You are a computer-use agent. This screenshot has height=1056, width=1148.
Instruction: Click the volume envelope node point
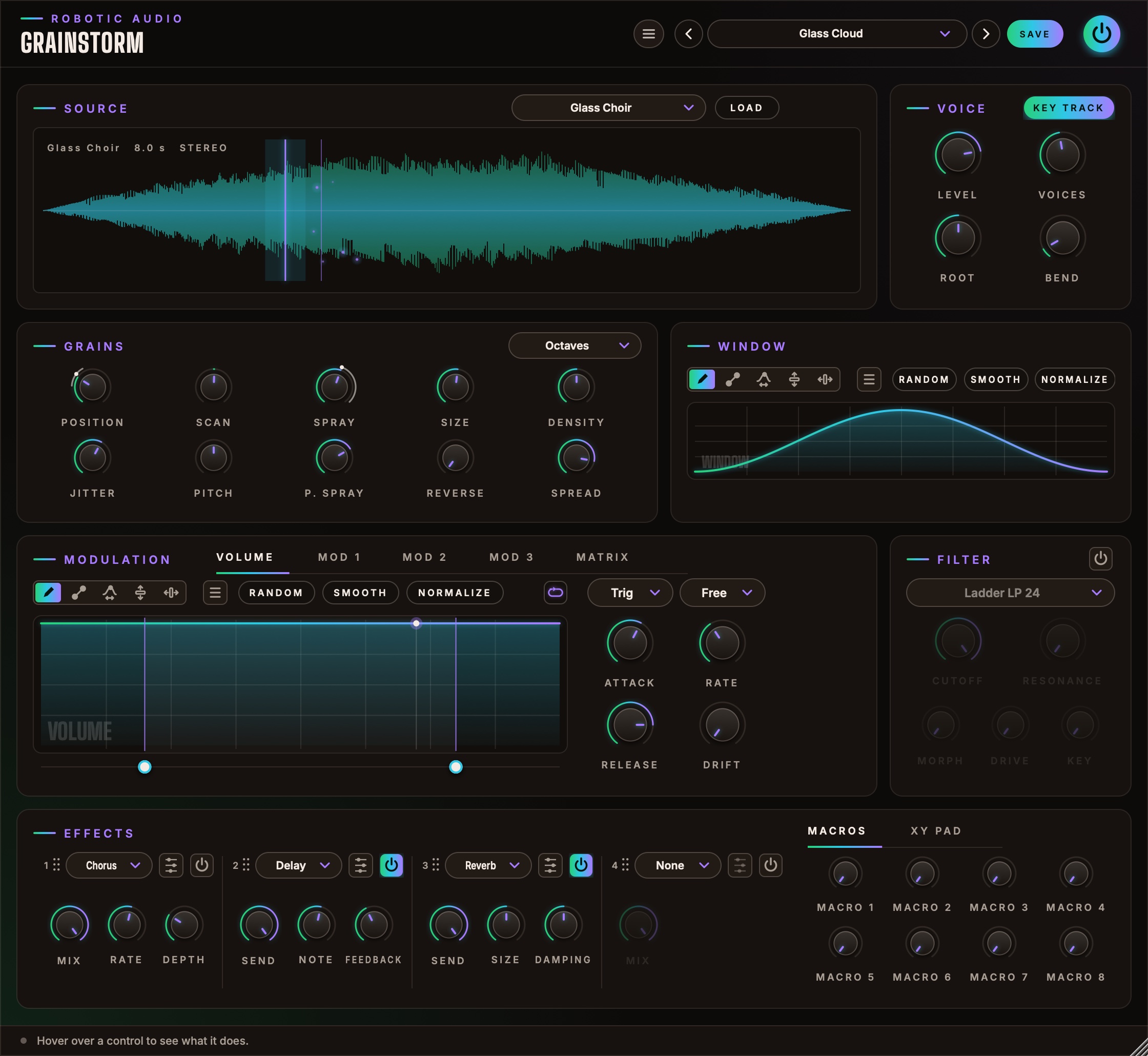tap(416, 623)
